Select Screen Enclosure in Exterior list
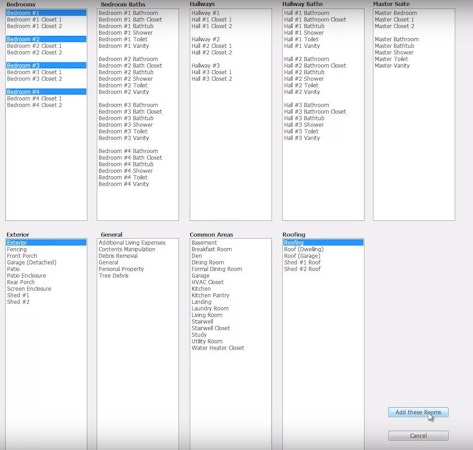 29,289
